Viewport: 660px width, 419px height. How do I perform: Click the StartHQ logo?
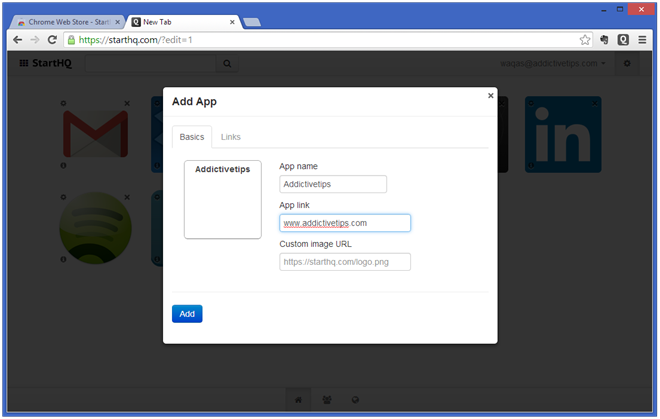click(x=46, y=63)
